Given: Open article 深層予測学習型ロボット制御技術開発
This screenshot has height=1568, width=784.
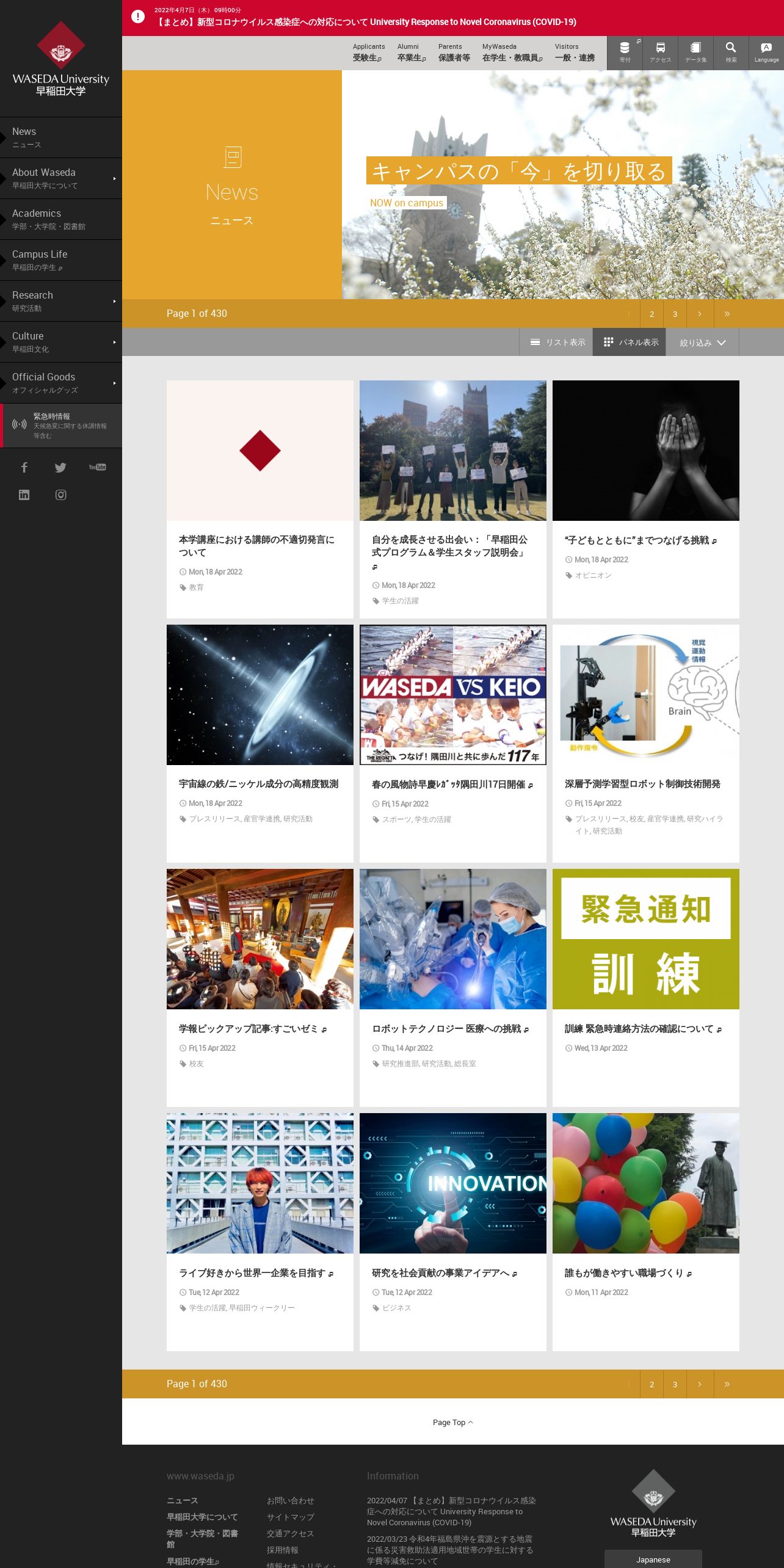Looking at the screenshot, I should click(642, 784).
